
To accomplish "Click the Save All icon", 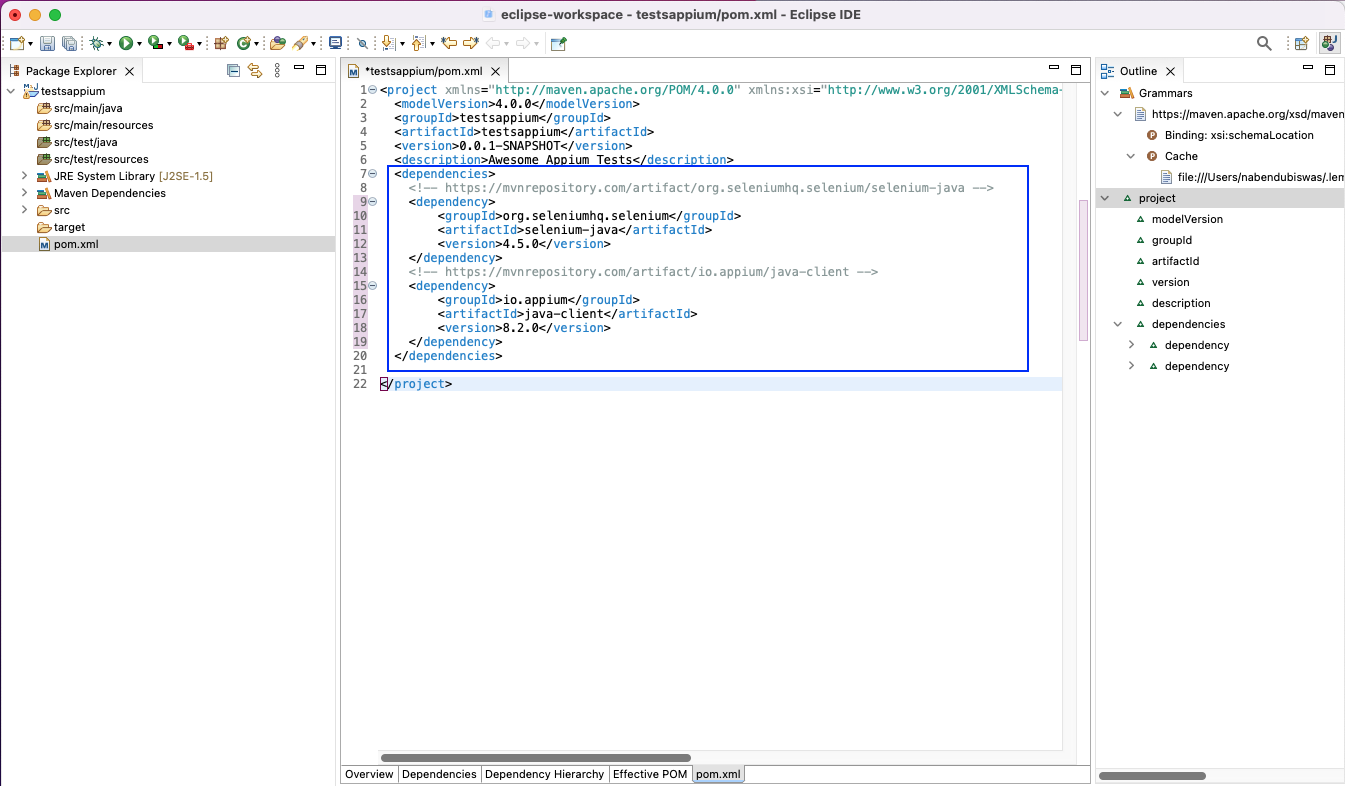I will [x=69, y=43].
